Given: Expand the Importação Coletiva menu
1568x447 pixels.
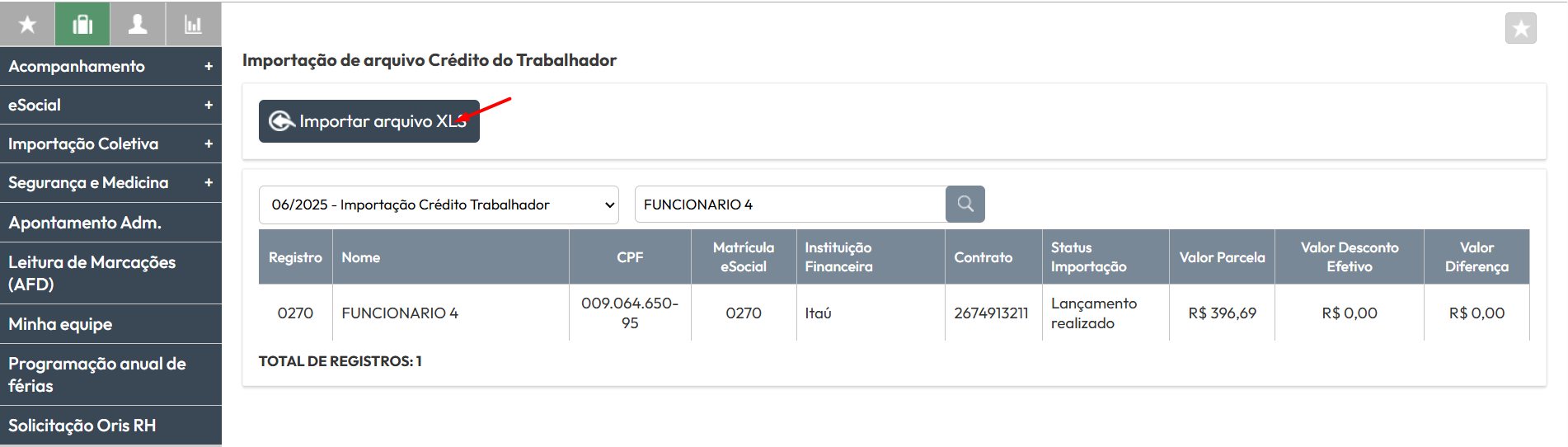Looking at the screenshot, I should pos(110,144).
